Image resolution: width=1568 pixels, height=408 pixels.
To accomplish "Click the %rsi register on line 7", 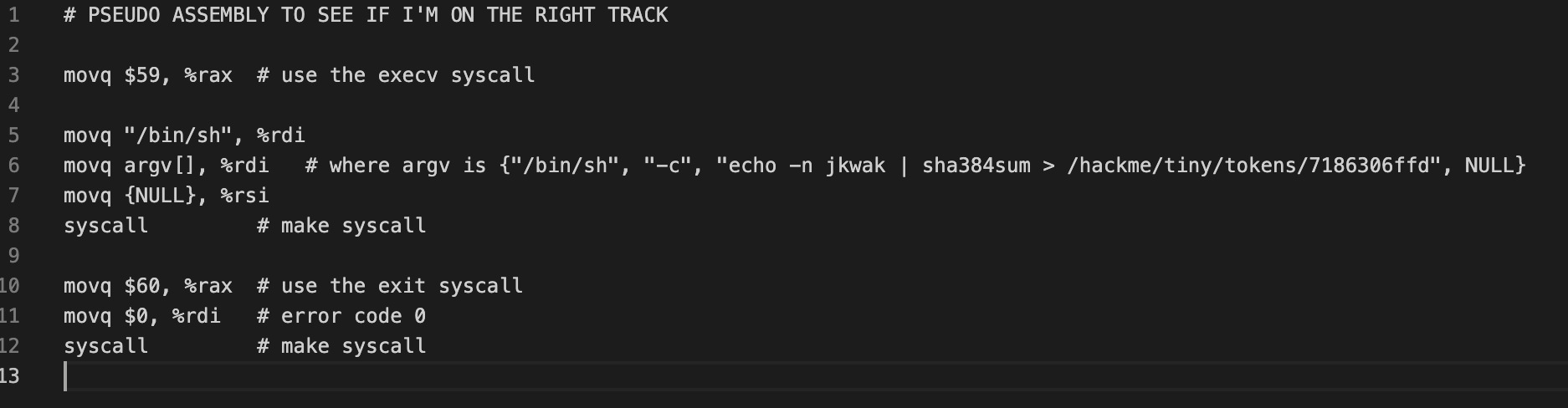I will (x=245, y=196).
